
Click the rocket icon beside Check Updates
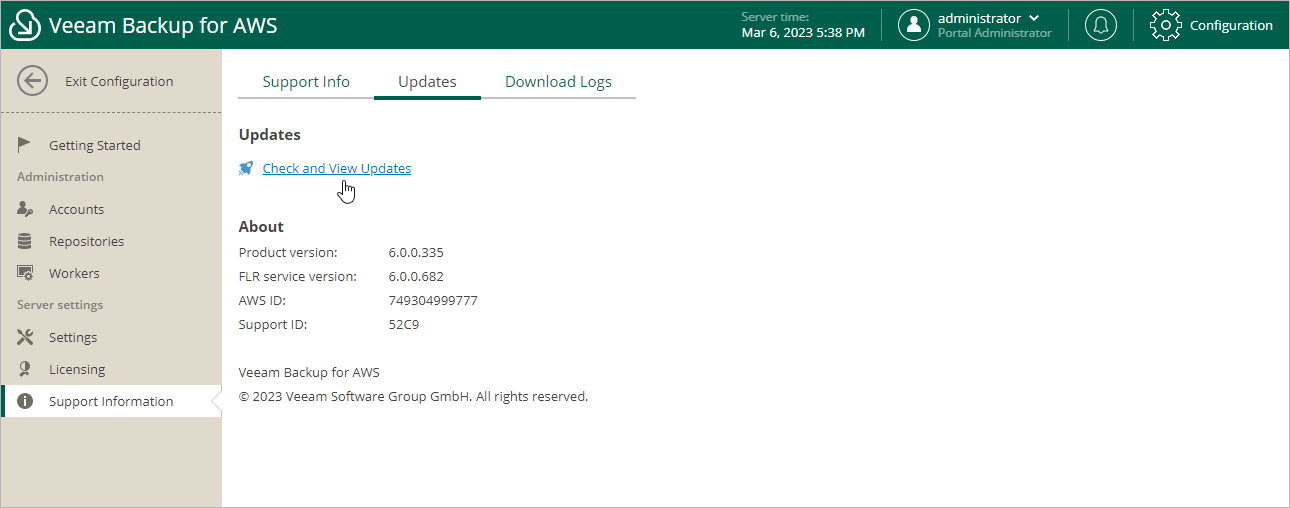(x=246, y=168)
